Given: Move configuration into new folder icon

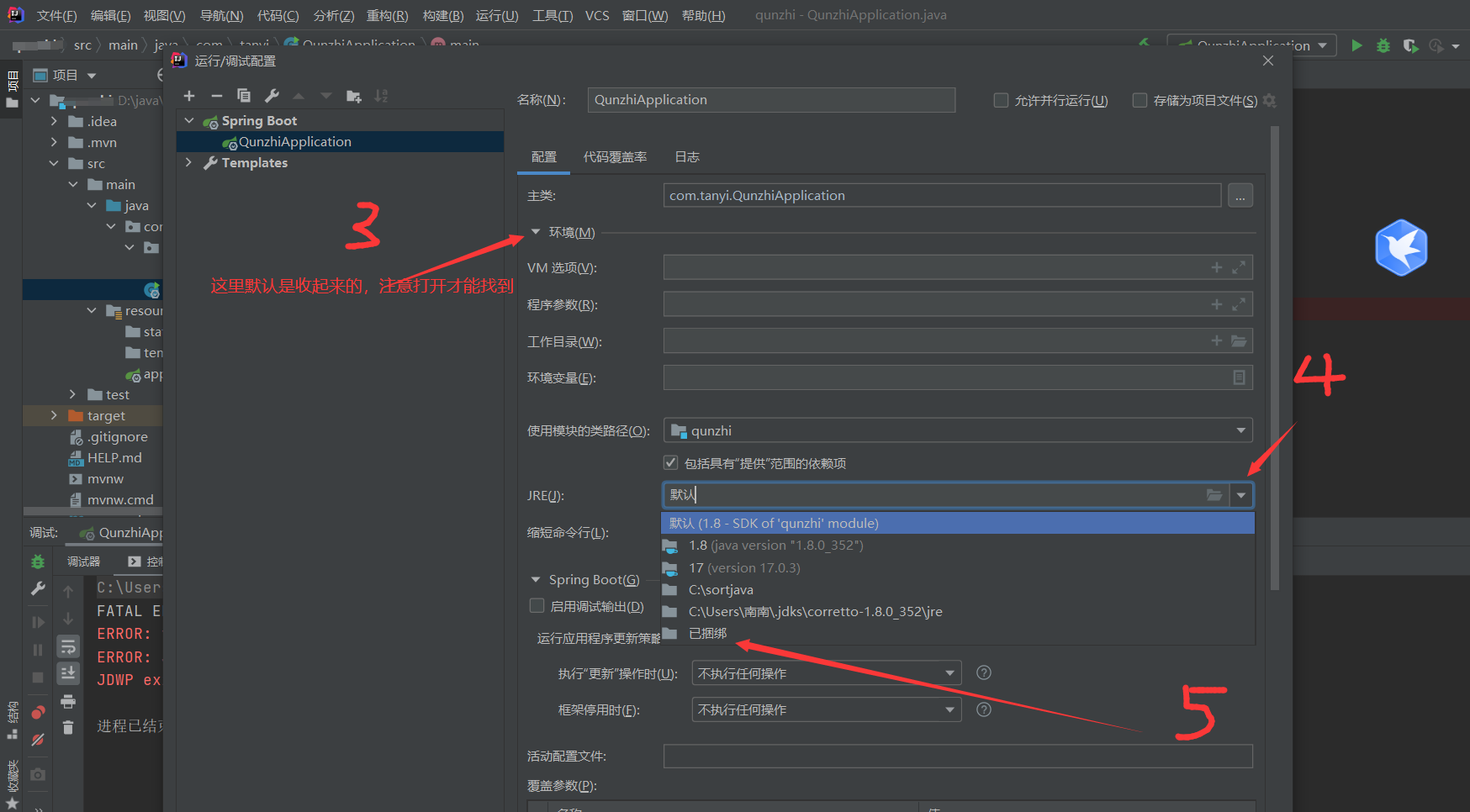Looking at the screenshot, I should click(354, 96).
